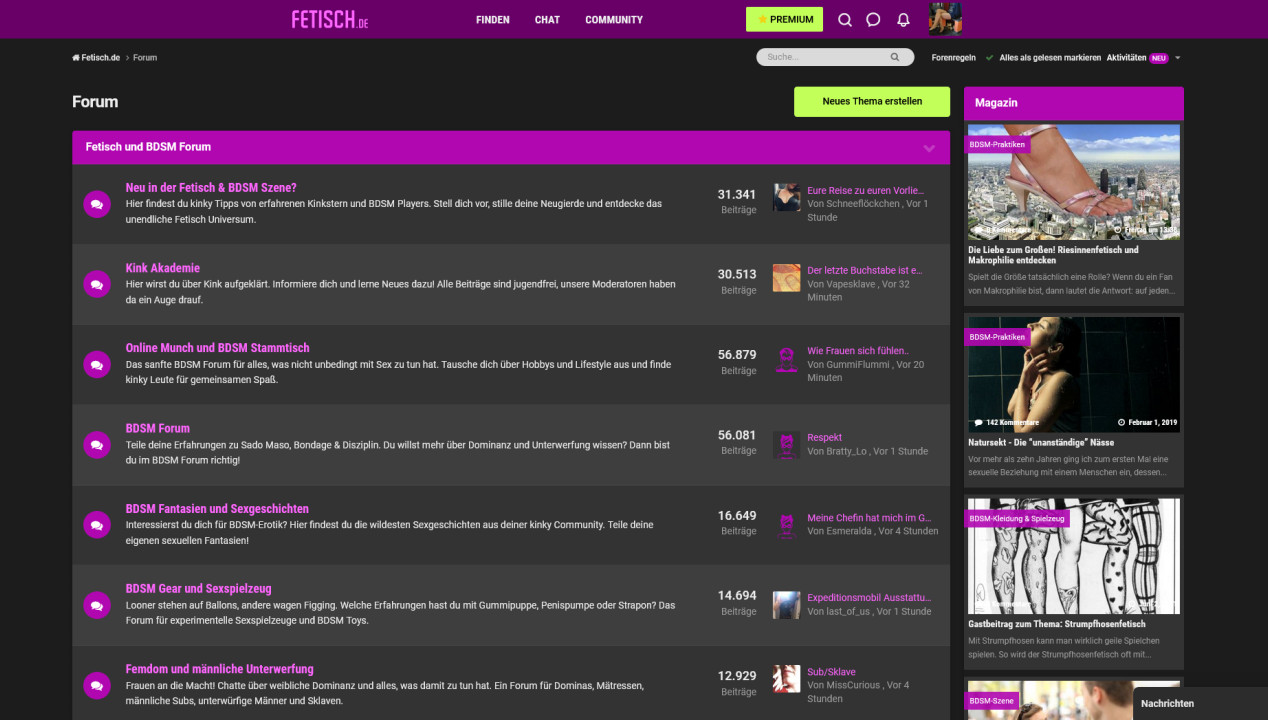Open notifications via the bell icon
This screenshot has height=720, width=1268.
pyautogui.click(x=903, y=19)
